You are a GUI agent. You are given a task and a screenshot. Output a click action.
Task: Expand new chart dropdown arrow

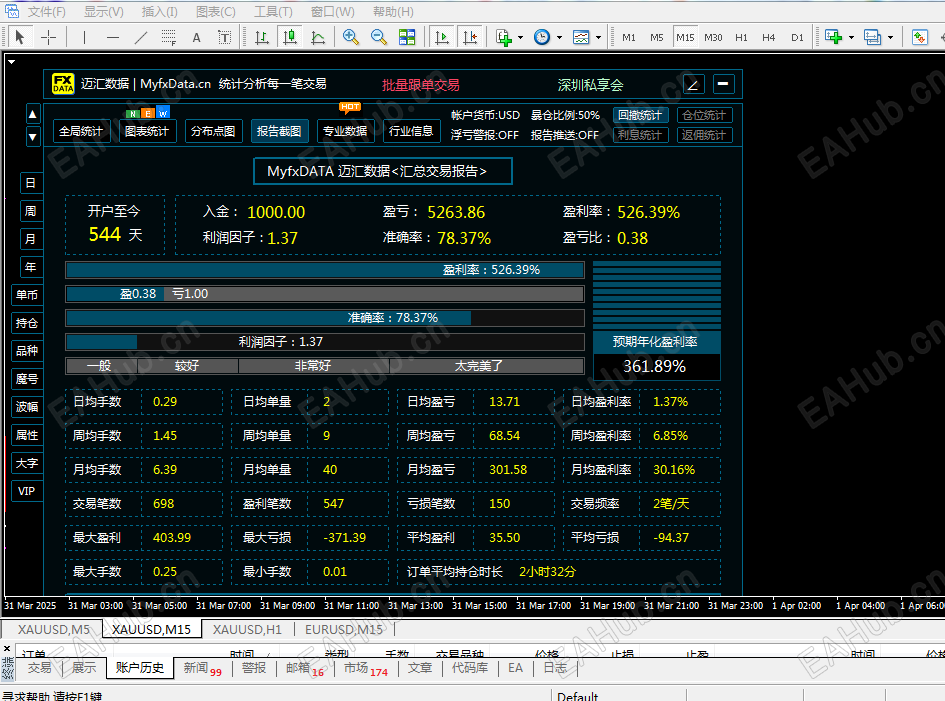pos(851,37)
